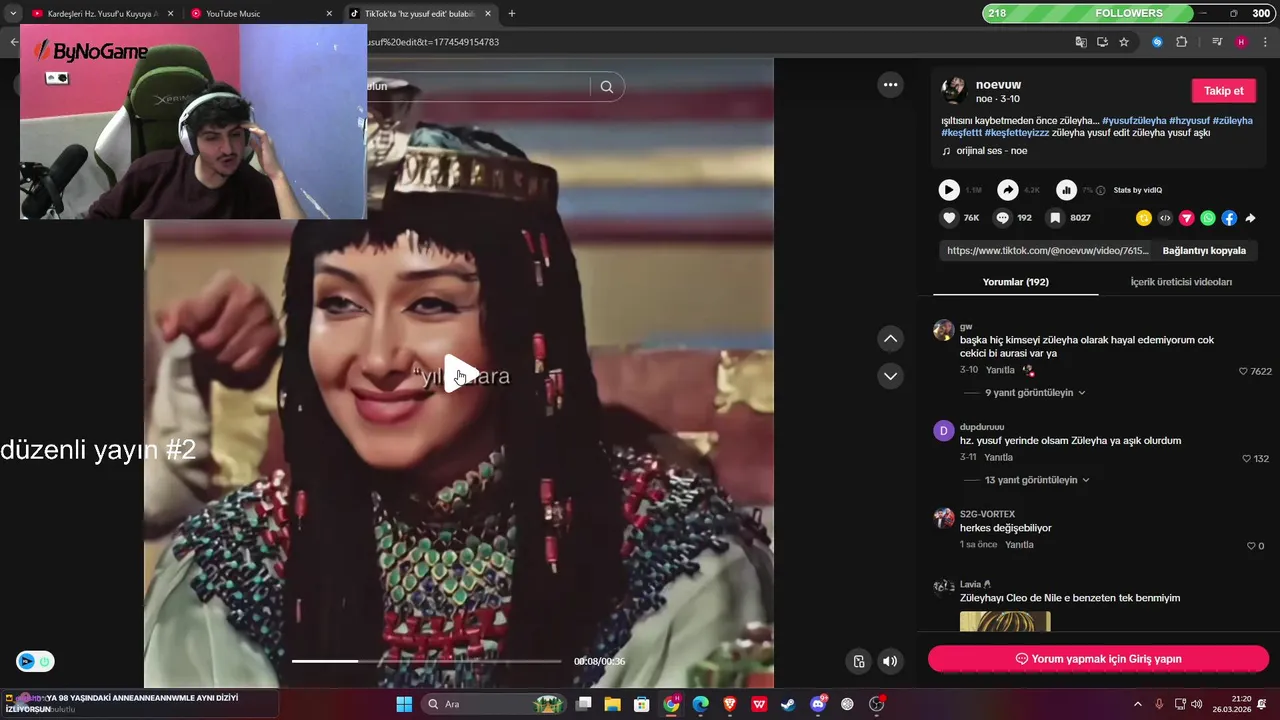1280x720 pixels.
Task: Open the media control playlist icon
Action: (x=1216, y=42)
